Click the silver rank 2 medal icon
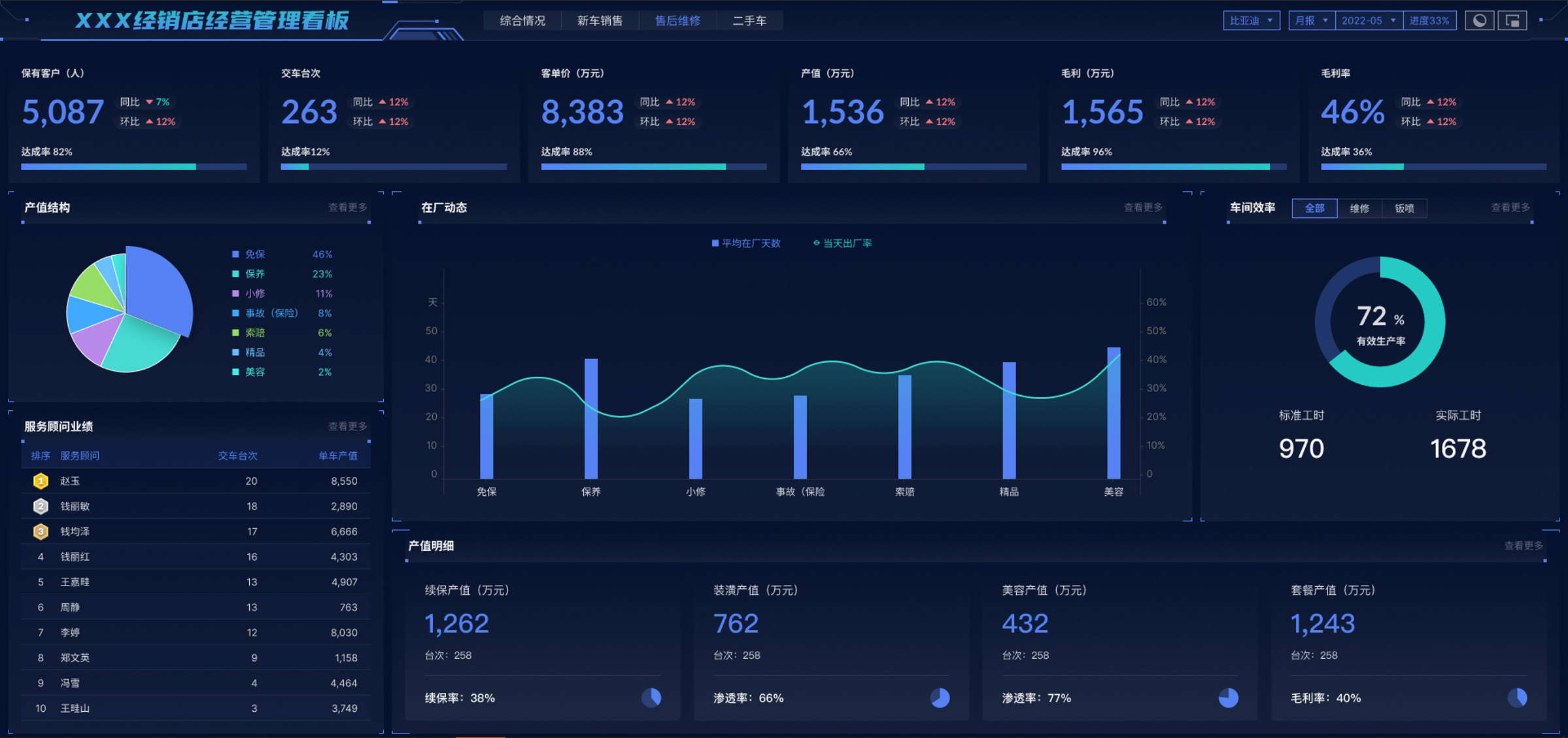 (41, 506)
